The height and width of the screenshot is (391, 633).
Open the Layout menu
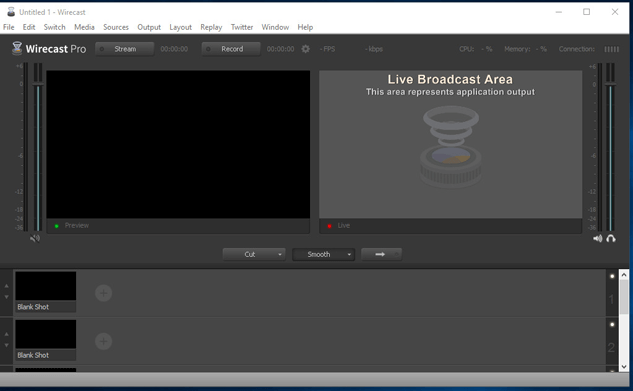pos(180,27)
